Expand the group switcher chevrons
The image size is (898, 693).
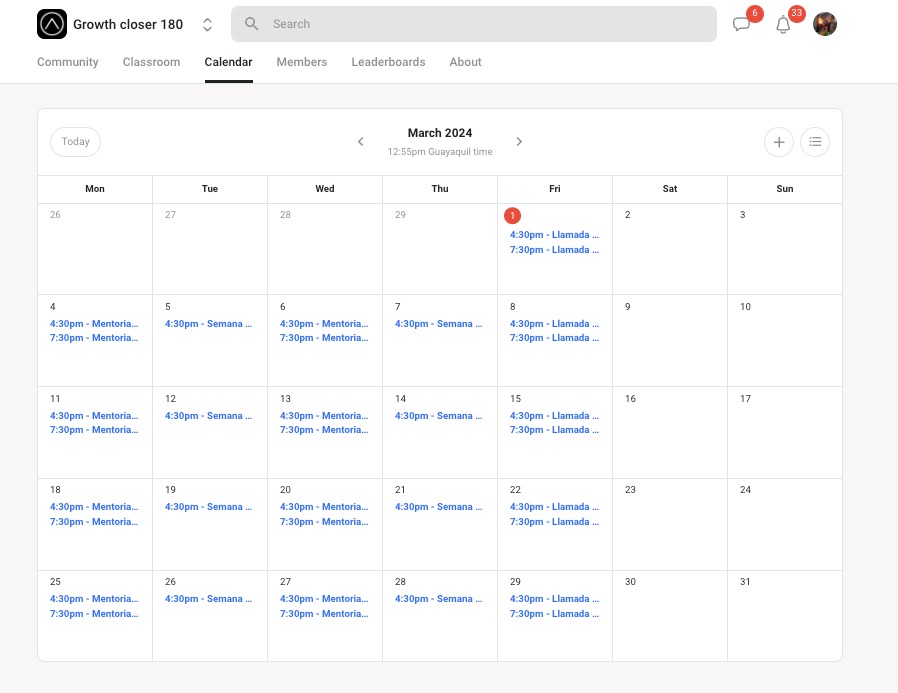coord(207,25)
